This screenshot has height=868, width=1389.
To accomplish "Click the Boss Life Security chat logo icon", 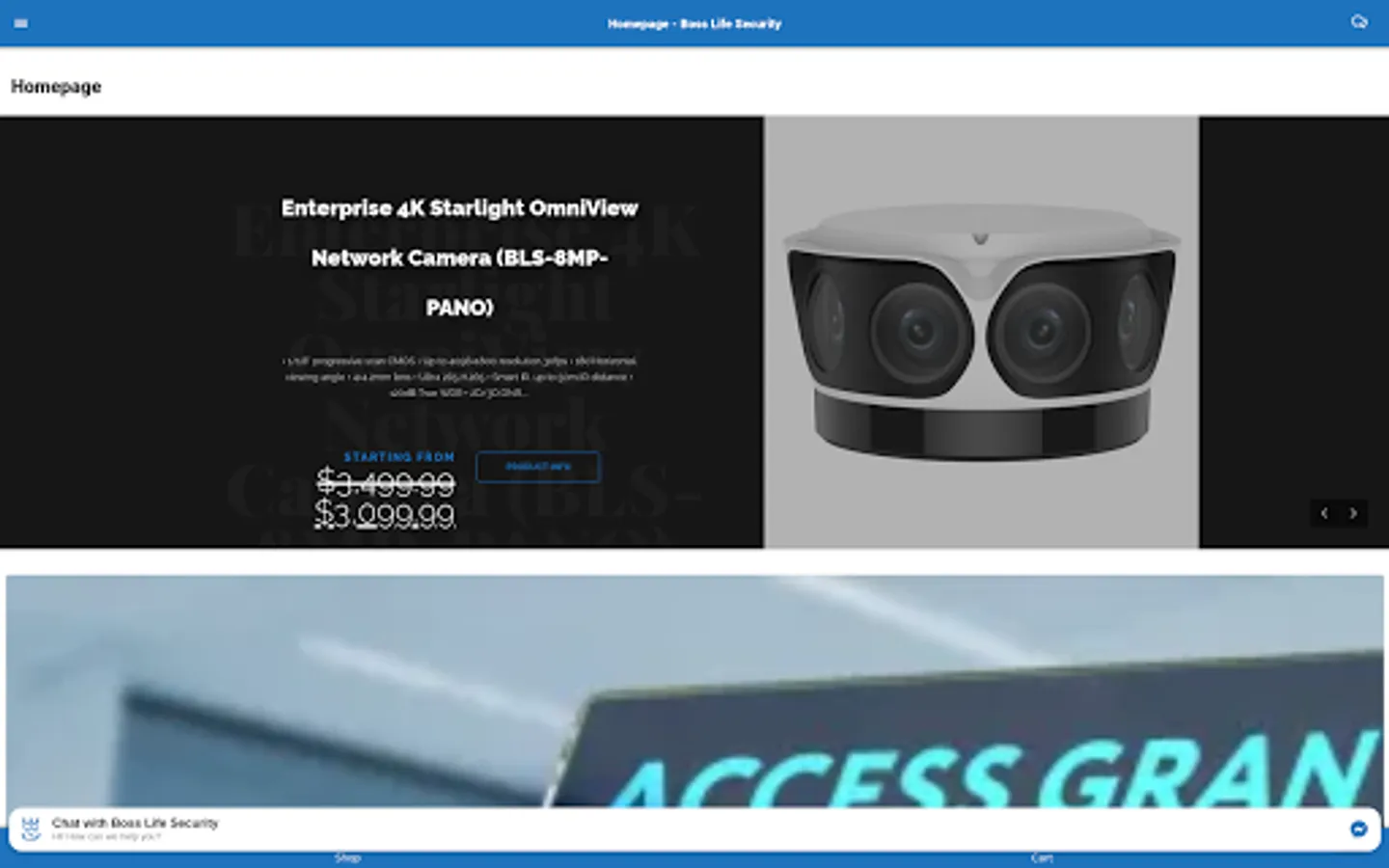I will (31, 828).
